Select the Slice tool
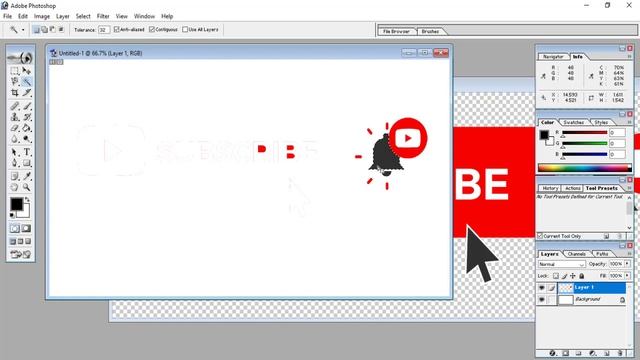 (27, 93)
